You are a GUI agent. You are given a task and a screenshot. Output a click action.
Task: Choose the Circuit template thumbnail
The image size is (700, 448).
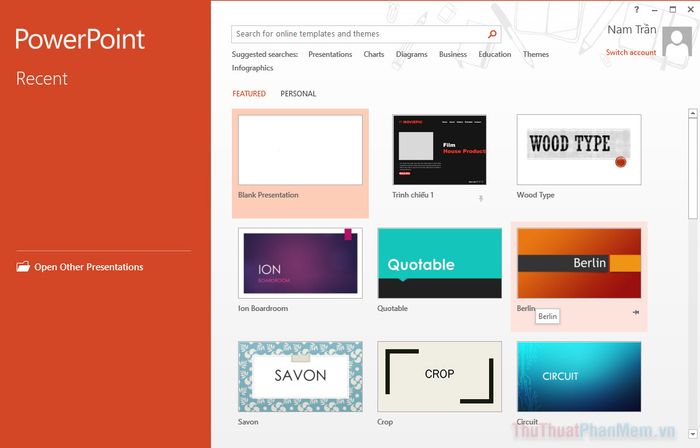[x=579, y=376]
